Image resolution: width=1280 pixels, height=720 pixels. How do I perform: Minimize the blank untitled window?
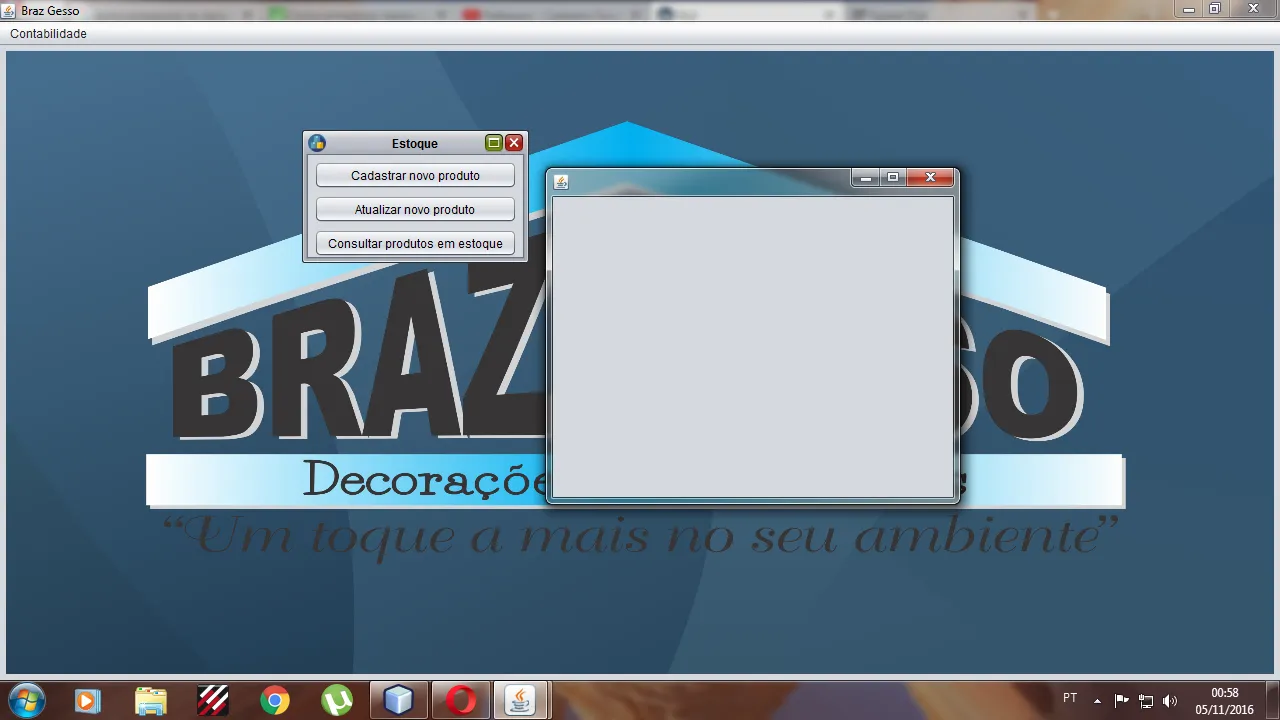click(865, 178)
